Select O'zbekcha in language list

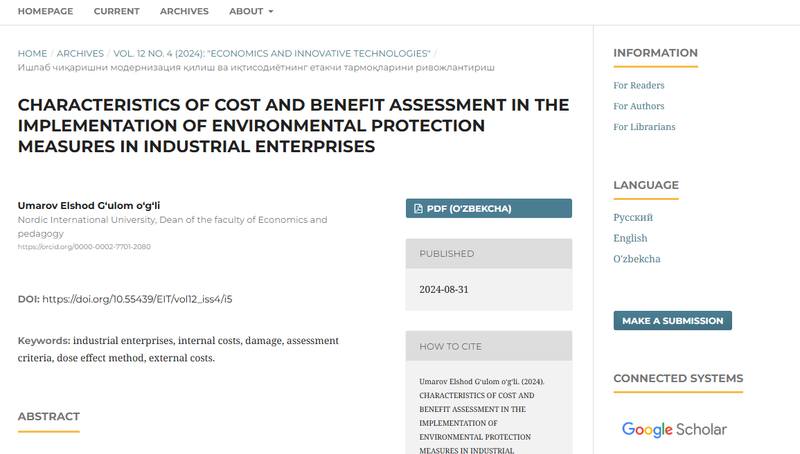click(636, 259)
